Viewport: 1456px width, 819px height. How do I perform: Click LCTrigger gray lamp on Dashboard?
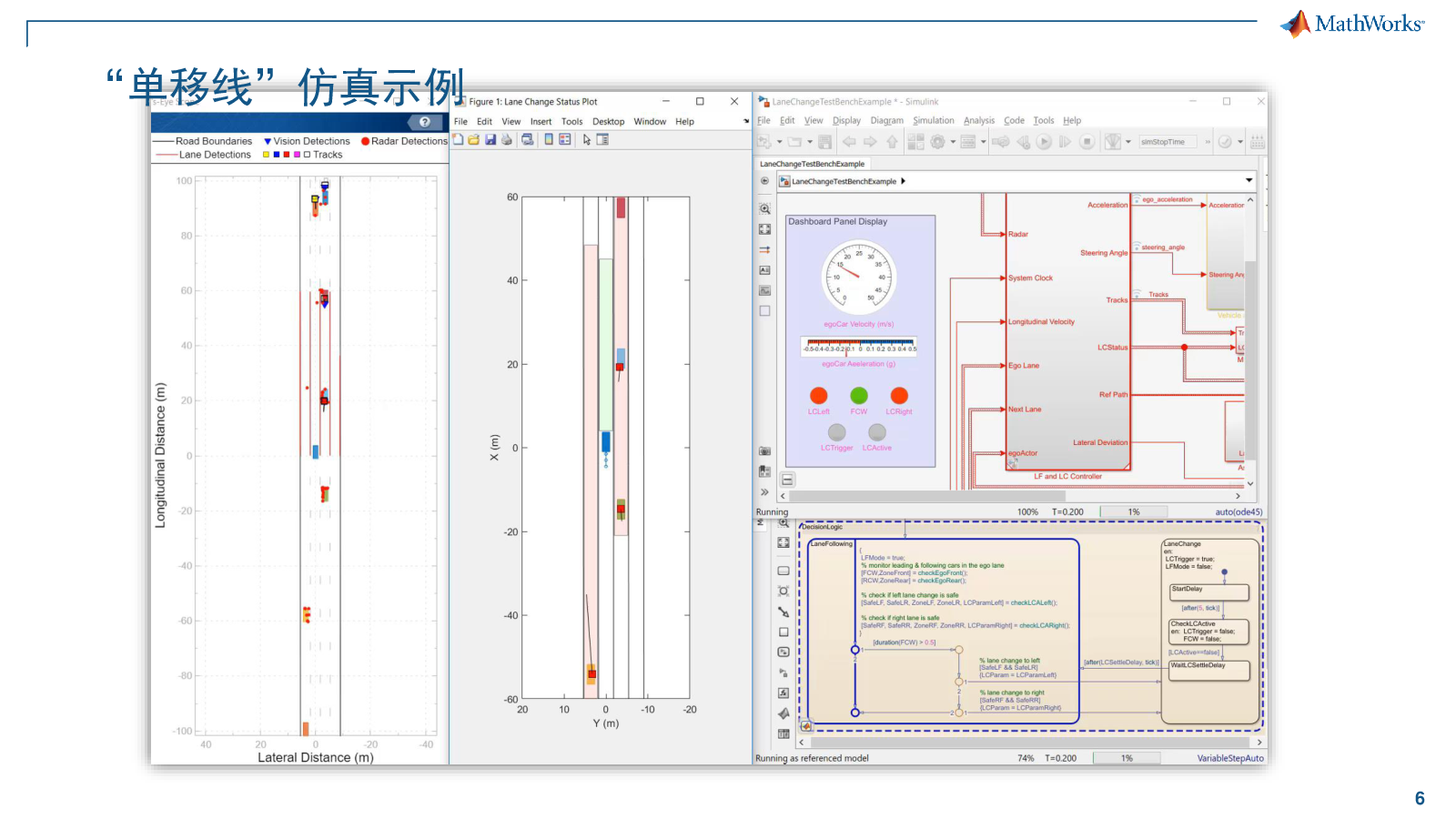point(837,432)
